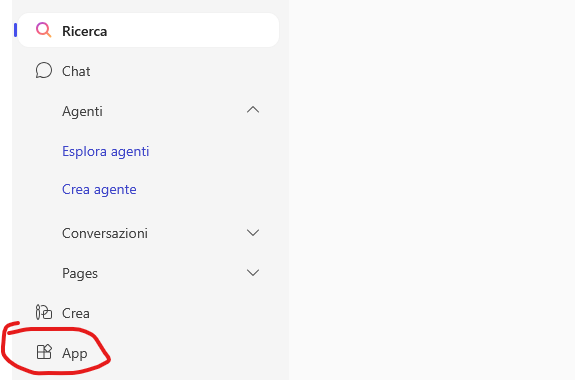Click the magnifying glass Ricerca icon
The width and height of the screenshot is (575, 380).
click(x=43, y=30)
